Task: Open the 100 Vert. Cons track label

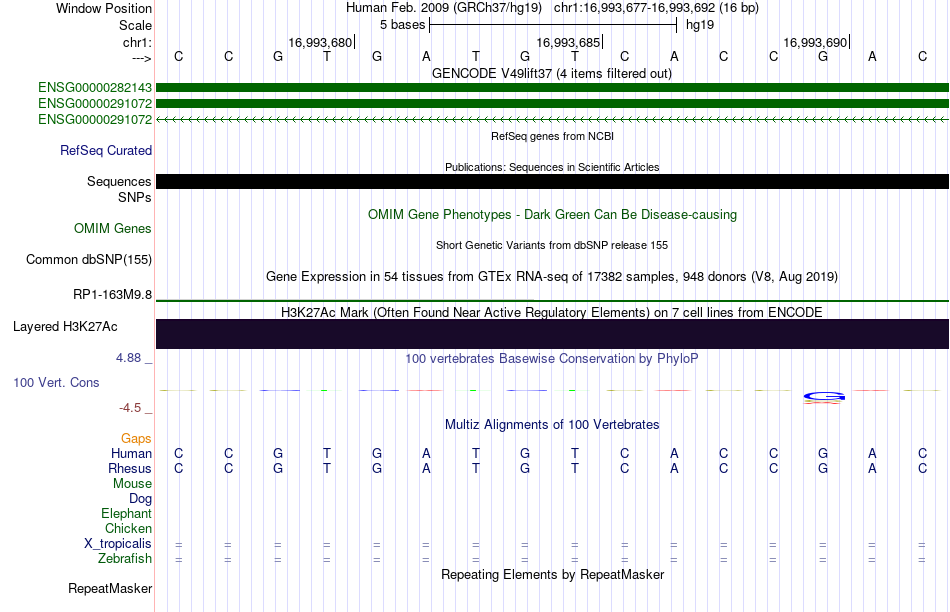Action: click(56, 382)
